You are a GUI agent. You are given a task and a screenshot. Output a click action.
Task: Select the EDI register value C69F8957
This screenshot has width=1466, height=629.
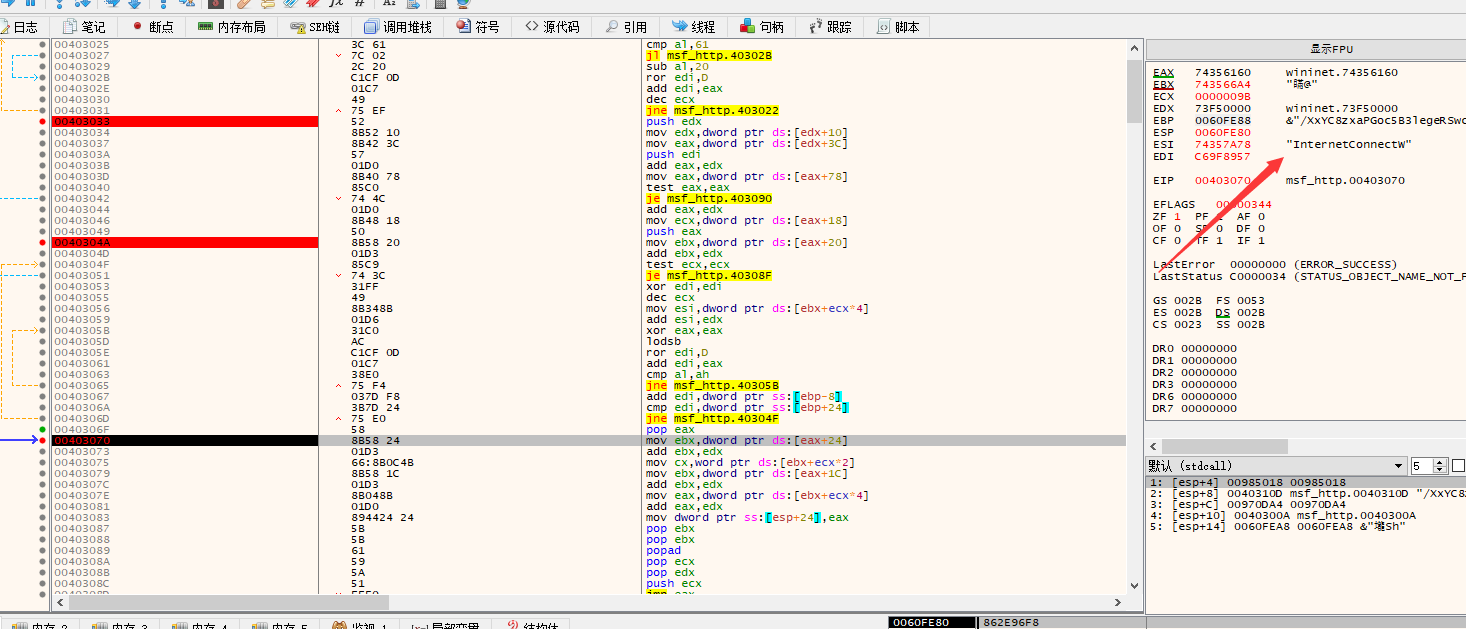(1222, 156)
